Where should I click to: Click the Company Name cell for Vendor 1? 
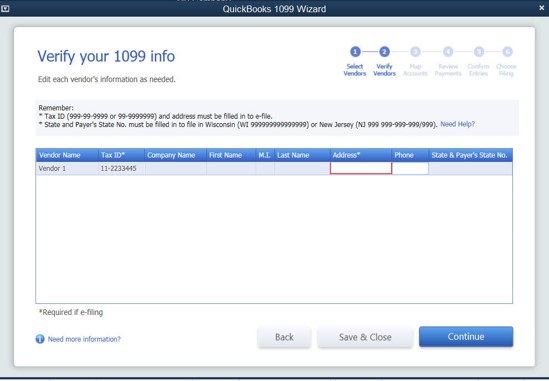point(175,168)
